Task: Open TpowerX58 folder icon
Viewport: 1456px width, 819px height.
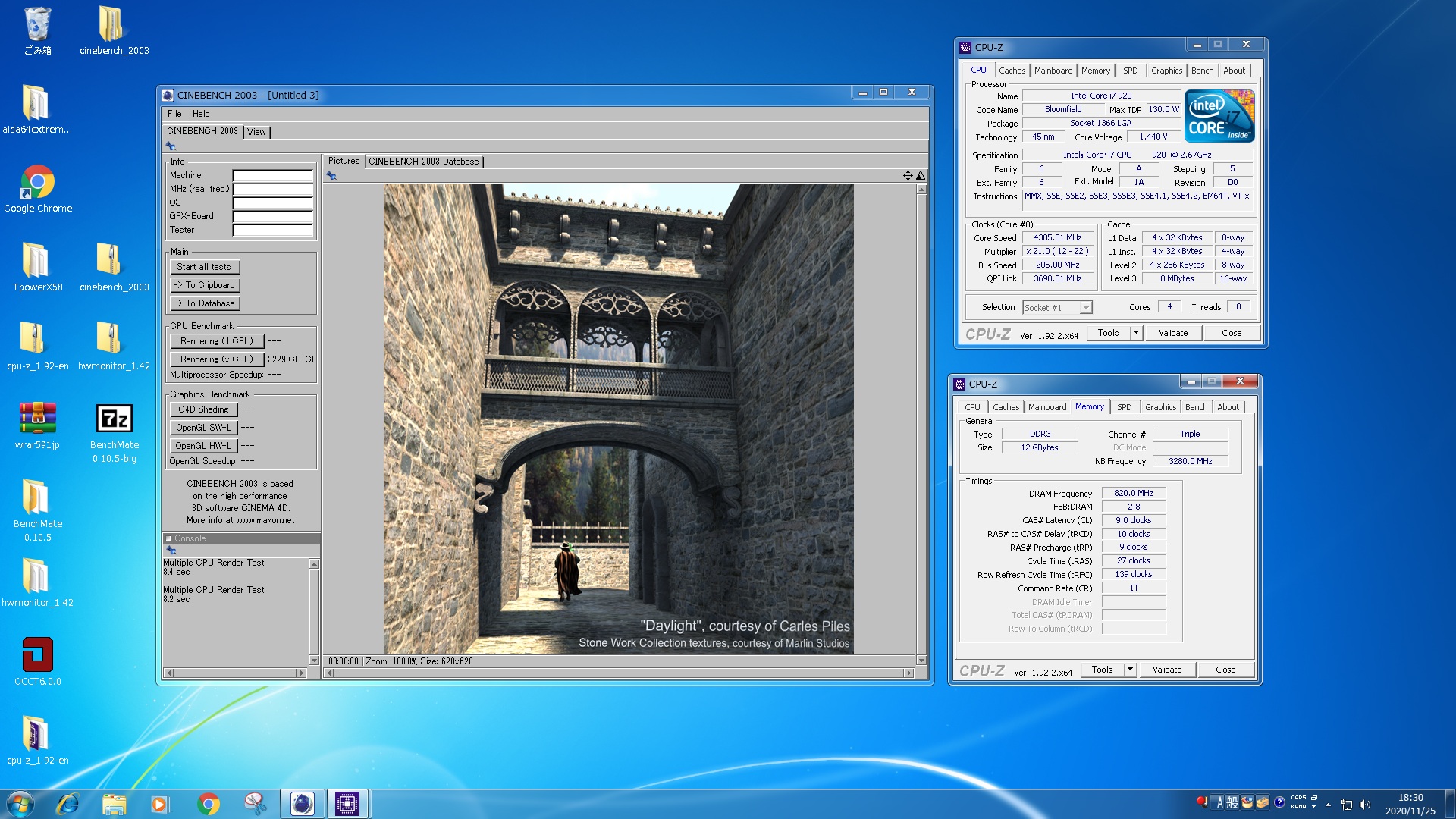Action: [37, 267]
